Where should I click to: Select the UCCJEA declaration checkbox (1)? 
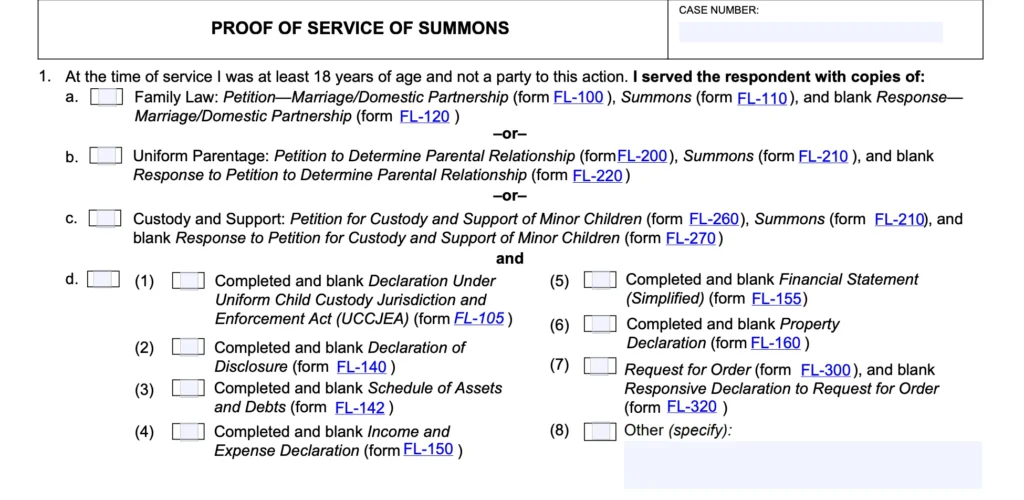click(188, 281)
